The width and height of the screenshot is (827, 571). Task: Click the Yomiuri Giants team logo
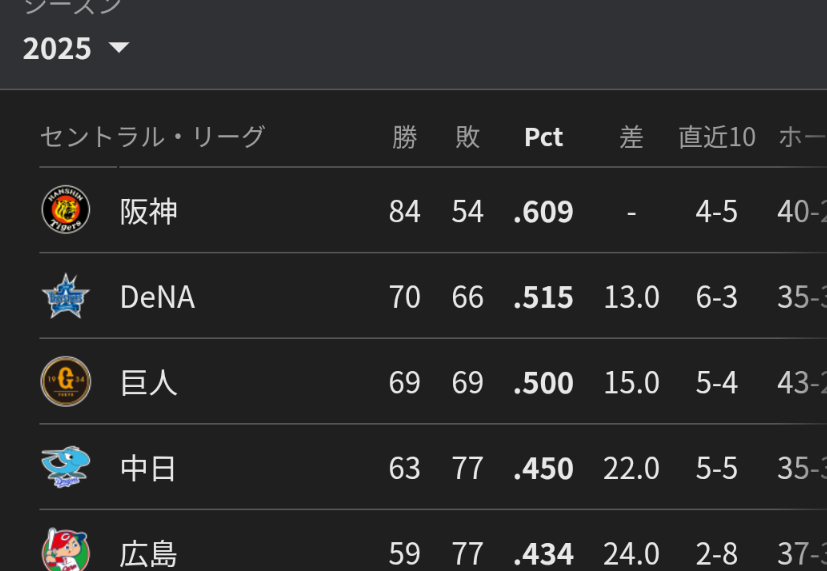[66, 382]
